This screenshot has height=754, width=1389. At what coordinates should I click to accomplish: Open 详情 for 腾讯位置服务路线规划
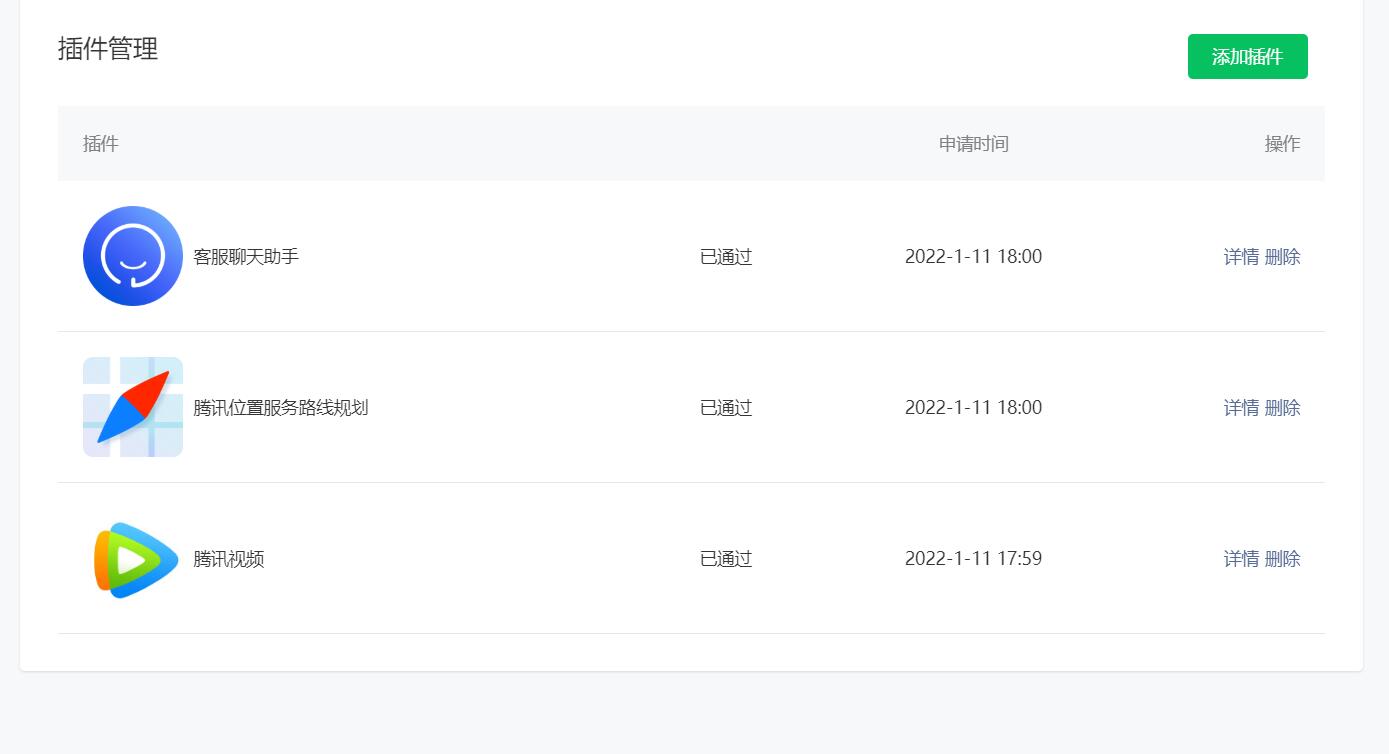[x=1241, y=408]
